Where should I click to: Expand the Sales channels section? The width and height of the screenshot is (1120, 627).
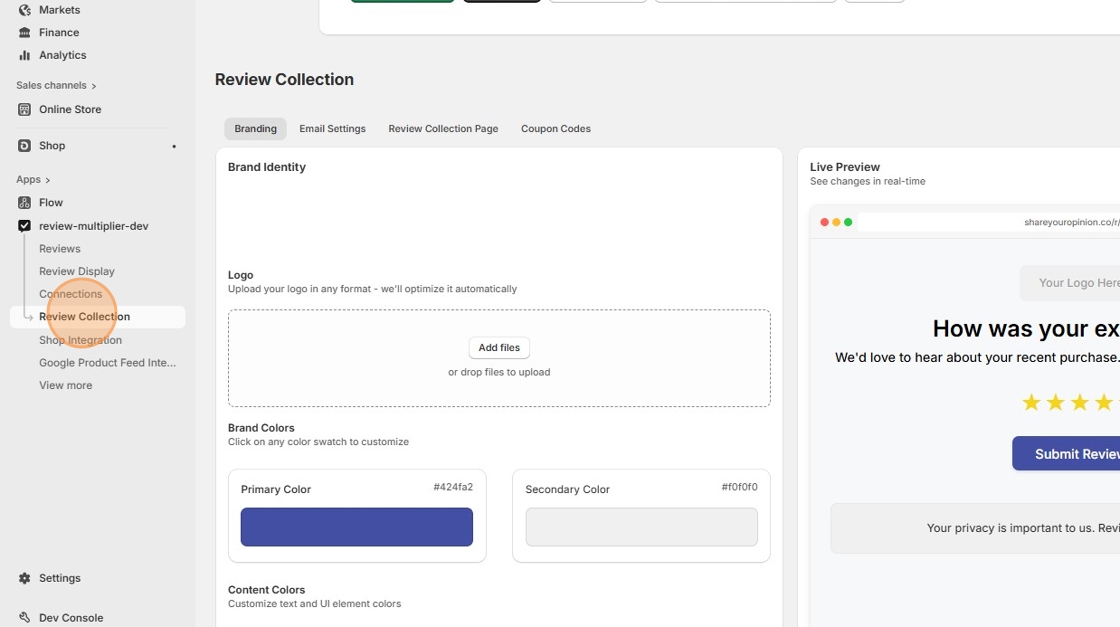tap(94, 86)
